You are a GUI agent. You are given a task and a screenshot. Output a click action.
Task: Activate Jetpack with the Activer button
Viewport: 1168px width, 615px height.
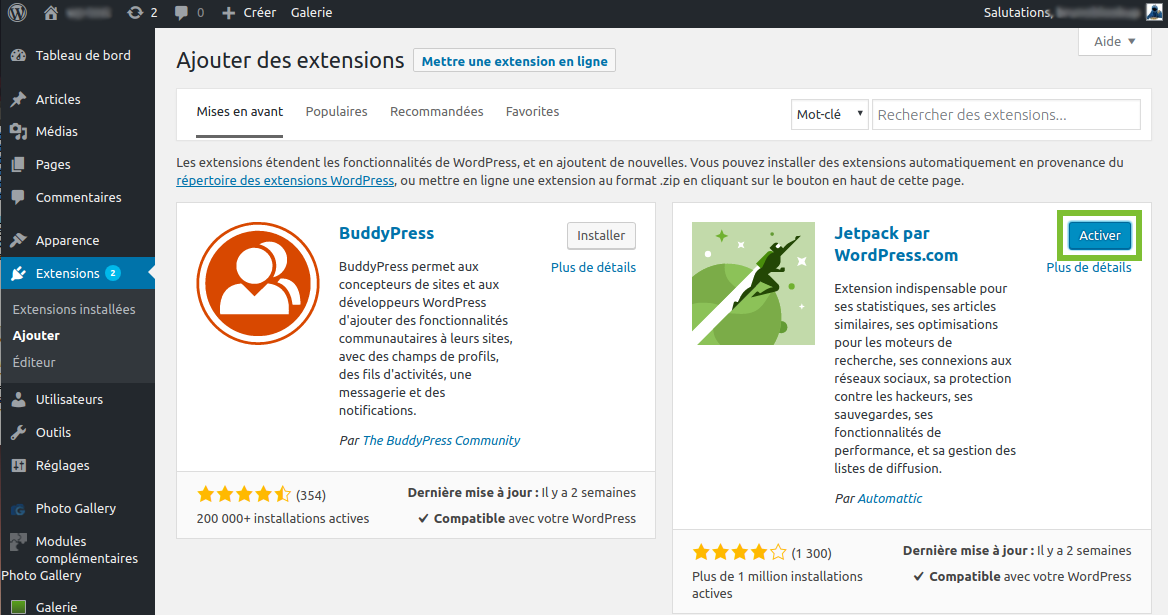coord(1099,236)
